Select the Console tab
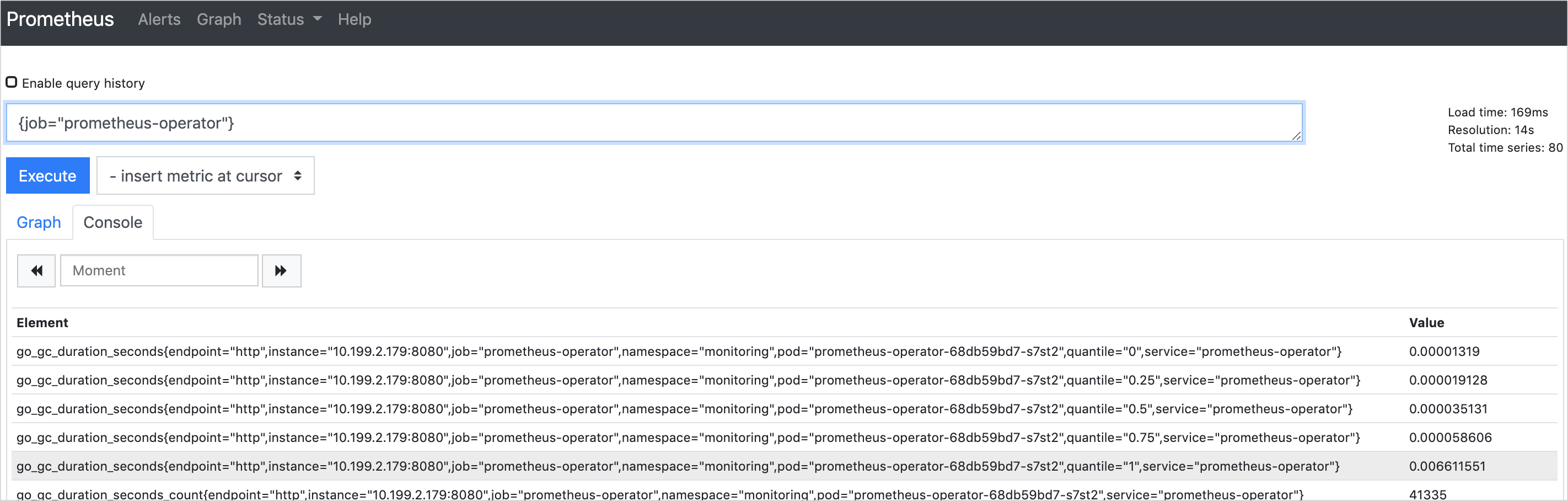 pyautogui.click(x=112, y=222)
